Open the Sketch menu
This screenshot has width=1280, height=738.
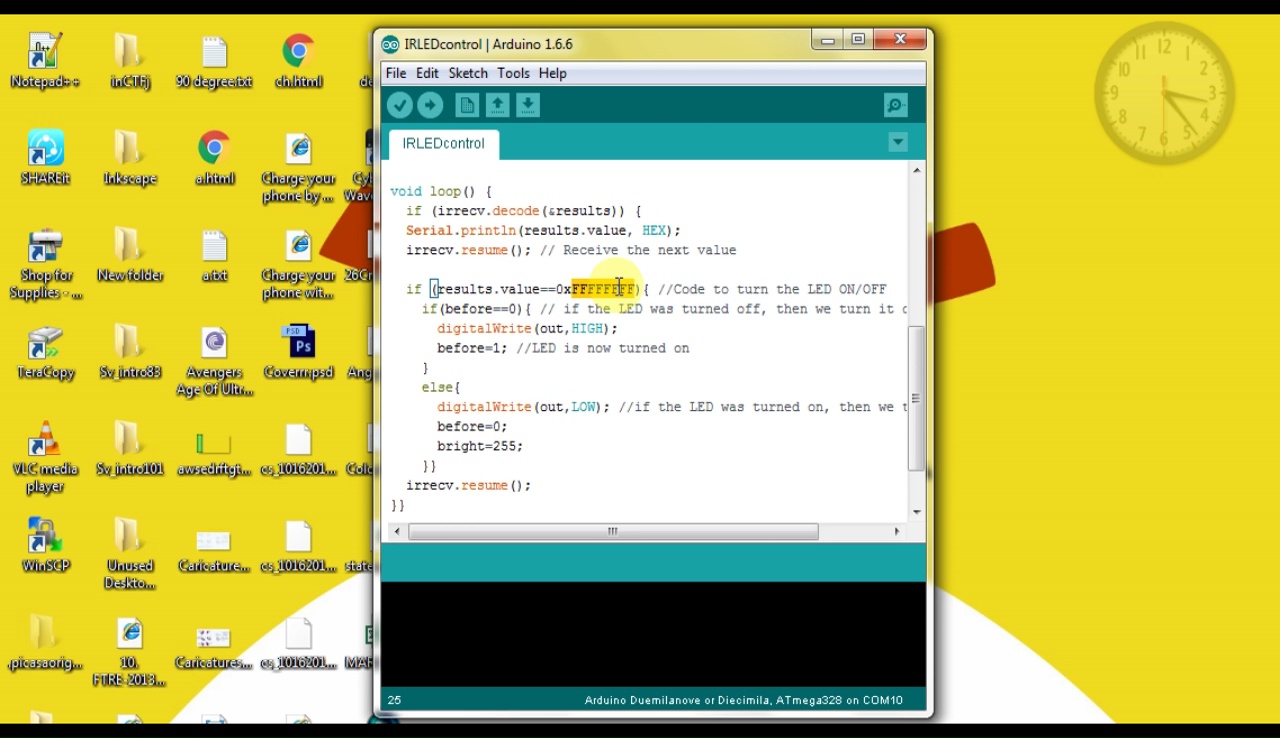click(468, 73)
